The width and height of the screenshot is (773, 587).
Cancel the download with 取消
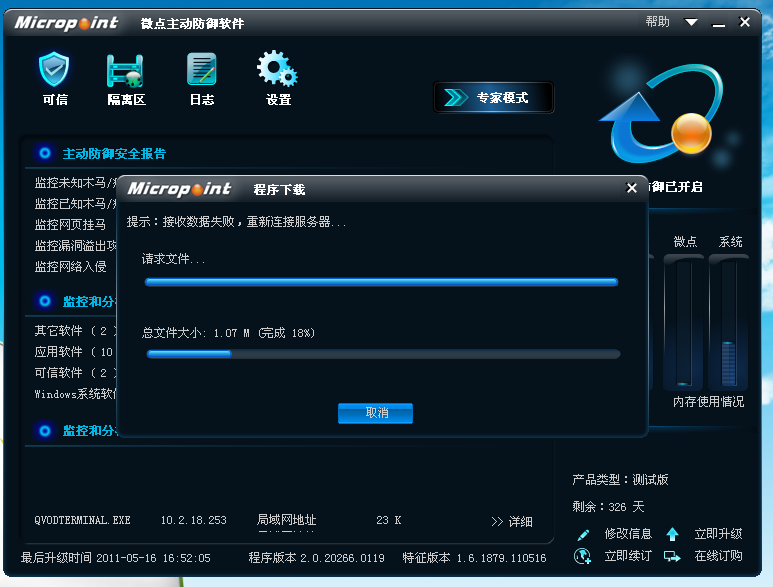tap(375, 413)
